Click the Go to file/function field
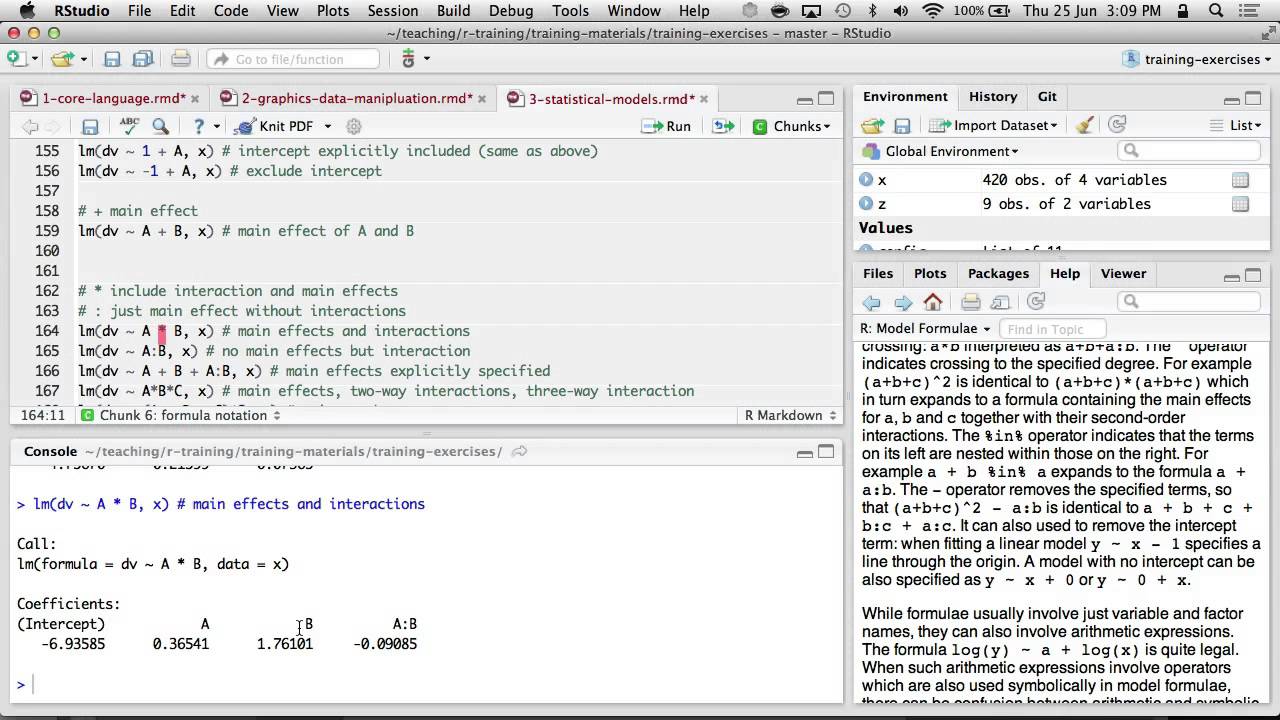This screenshot has width=1280, height=720. coord(293,59)
